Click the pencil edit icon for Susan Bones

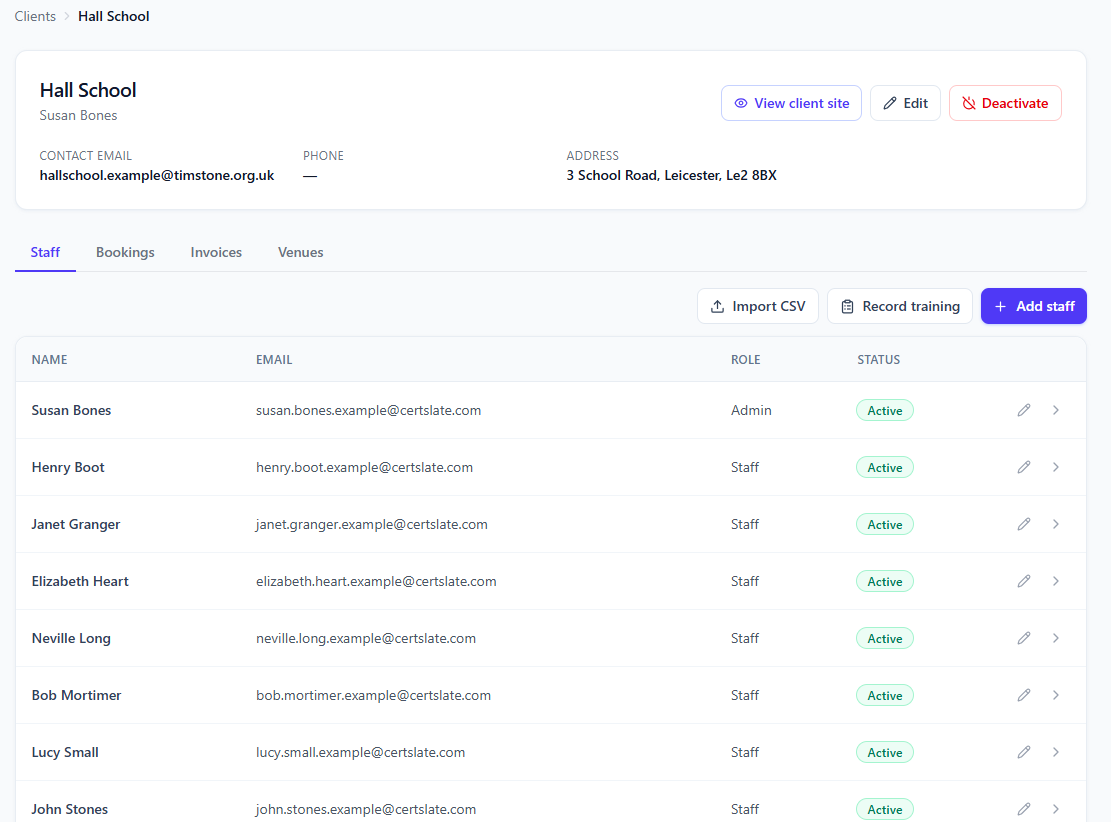point(1024,410)
